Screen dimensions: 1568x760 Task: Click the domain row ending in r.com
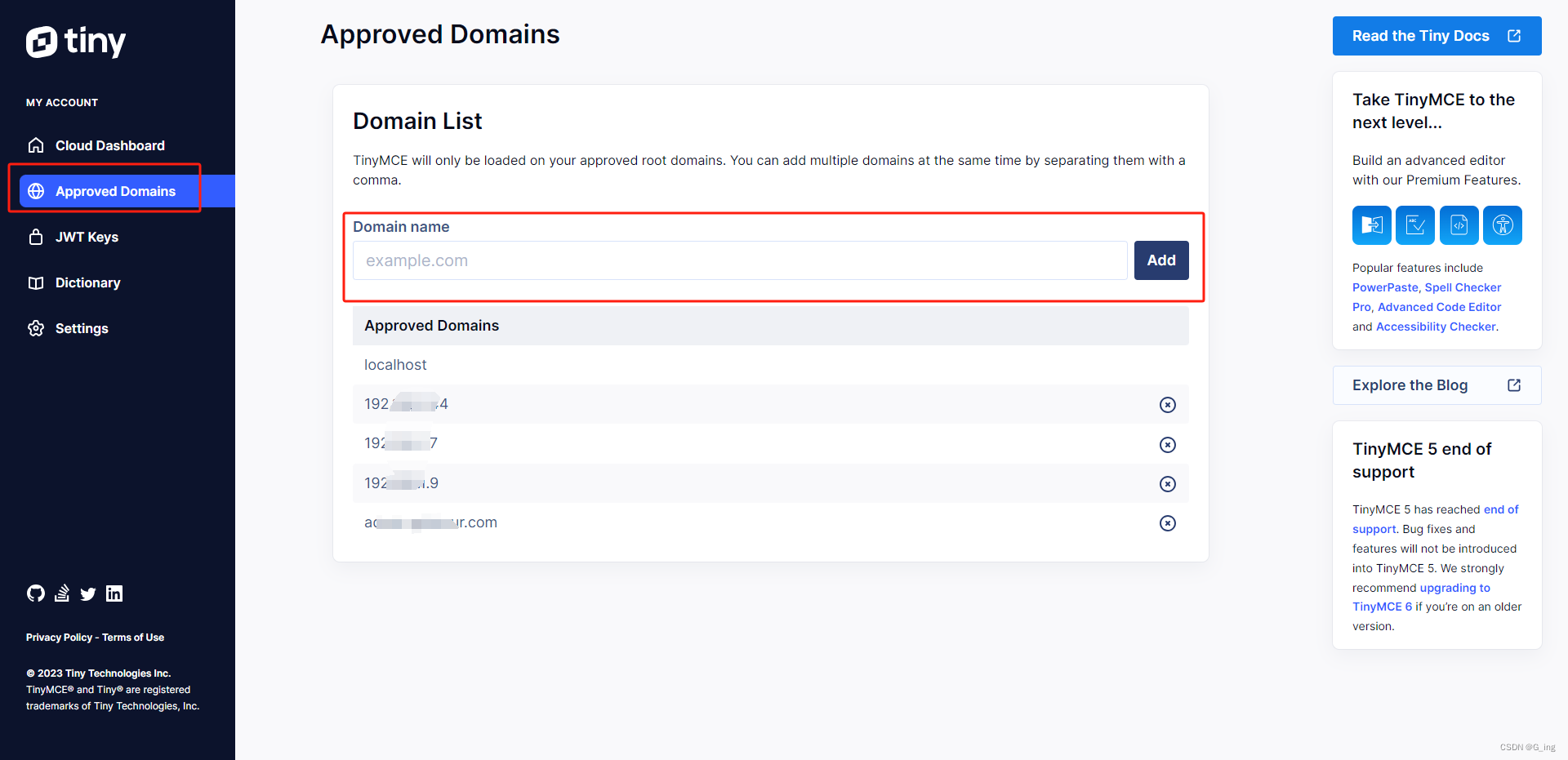click(x=771, y=522)
